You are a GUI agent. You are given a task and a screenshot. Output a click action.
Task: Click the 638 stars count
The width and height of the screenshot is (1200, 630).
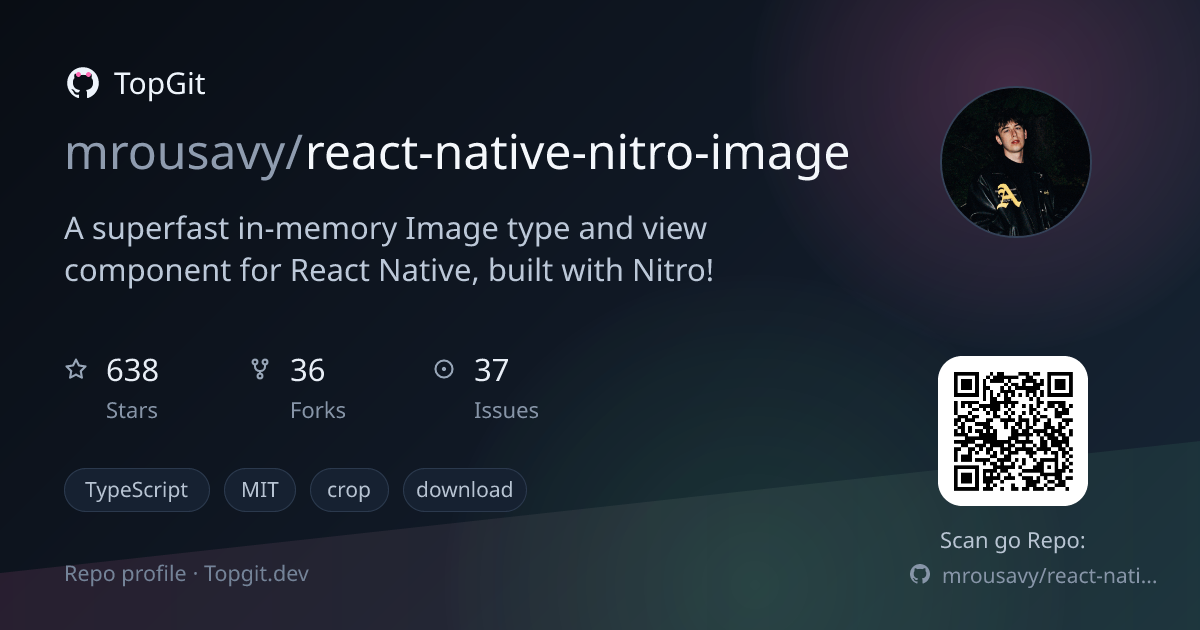(132, 371)
